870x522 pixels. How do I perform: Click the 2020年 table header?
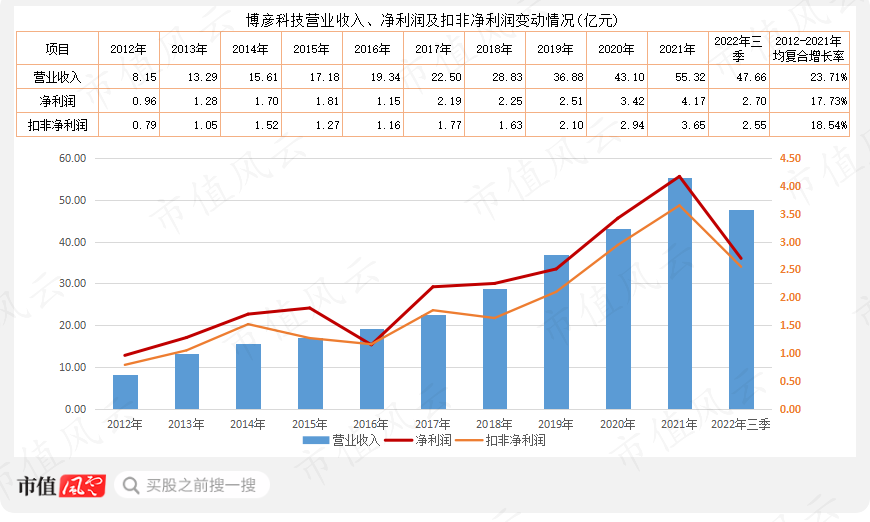point(617,49)
